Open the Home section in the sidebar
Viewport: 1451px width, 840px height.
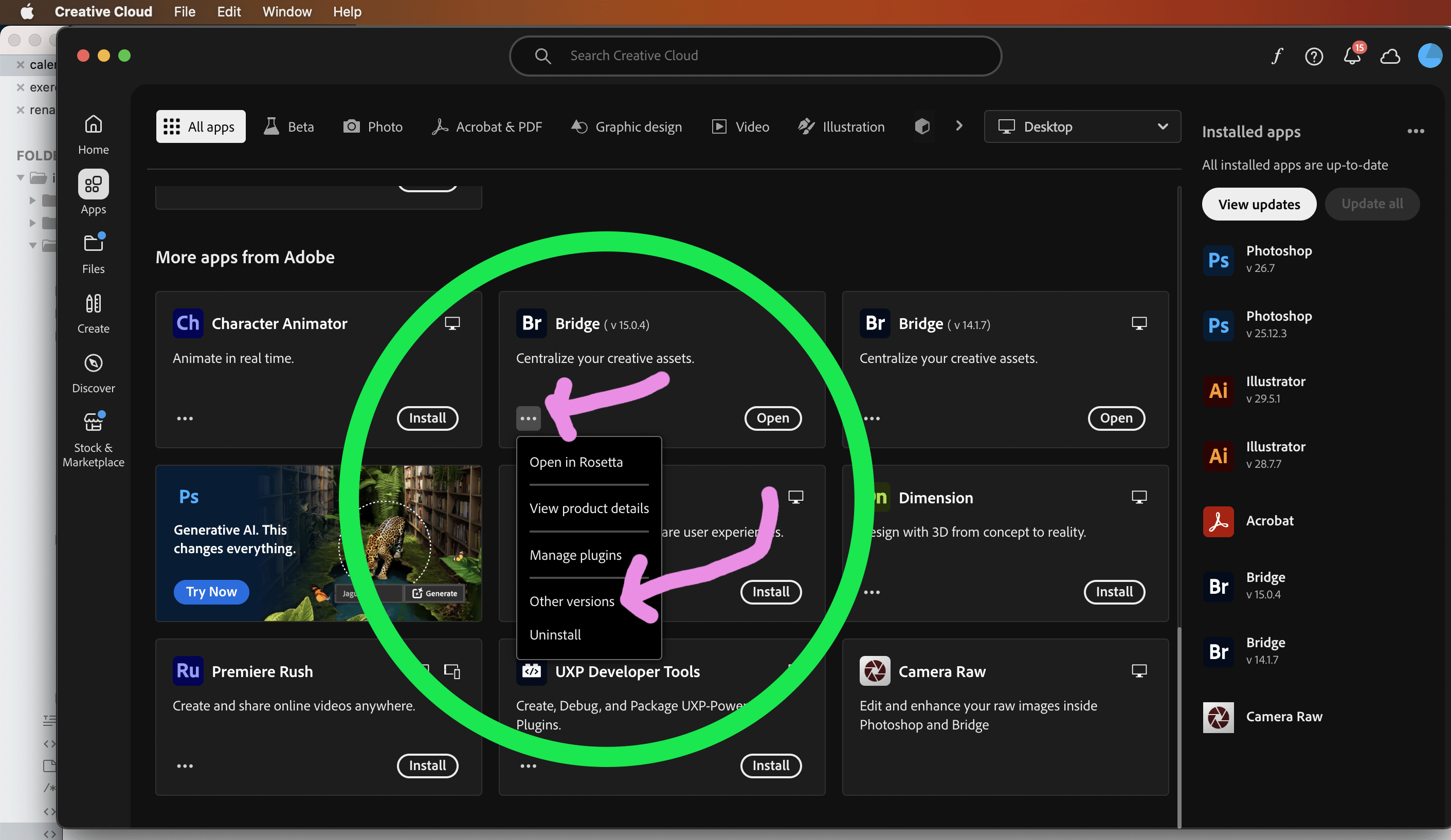[x=93, y=135]
